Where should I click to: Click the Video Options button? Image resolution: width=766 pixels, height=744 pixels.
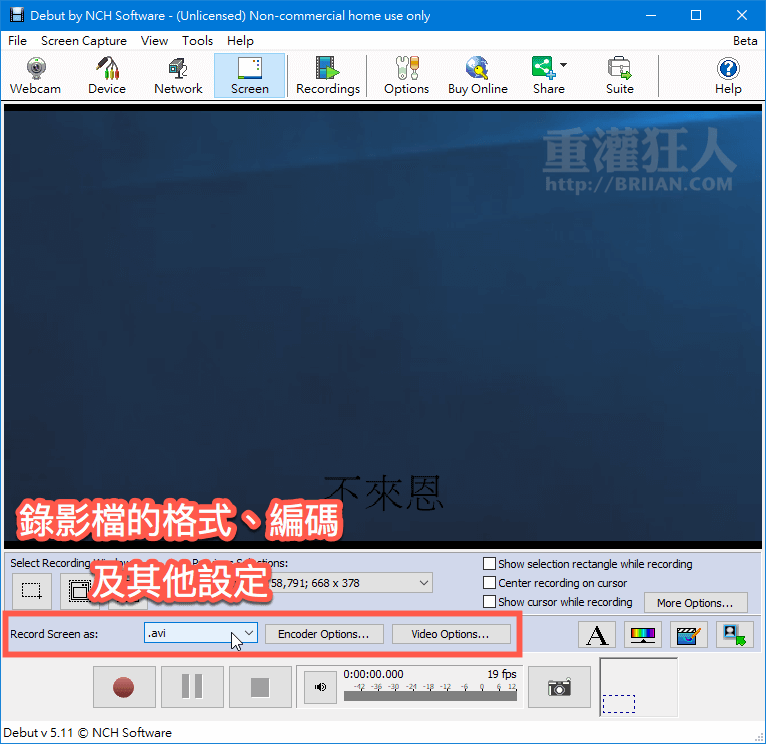point(450,634)
